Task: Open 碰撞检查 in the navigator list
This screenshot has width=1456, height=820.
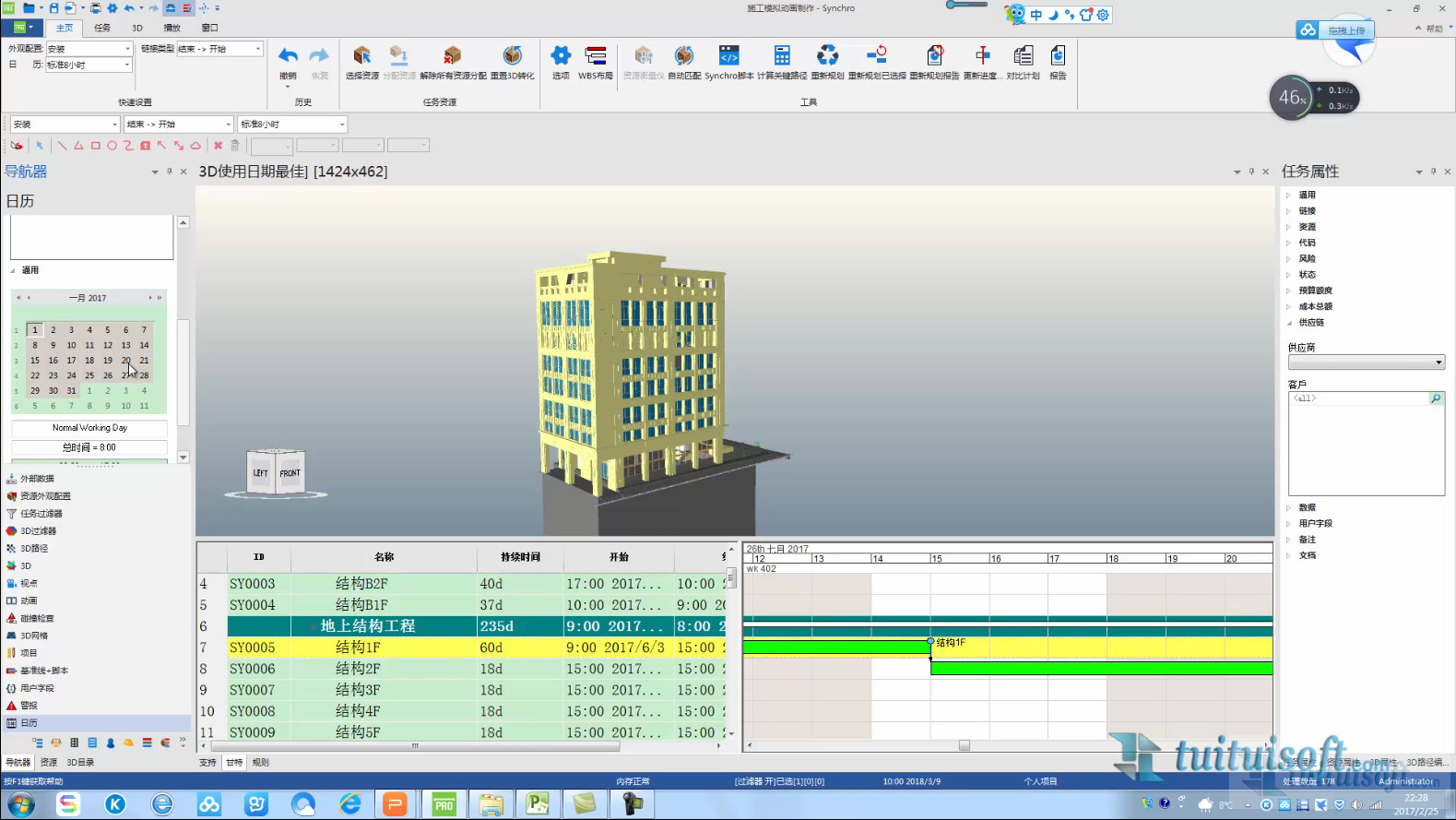Action: tap(37, 618)
